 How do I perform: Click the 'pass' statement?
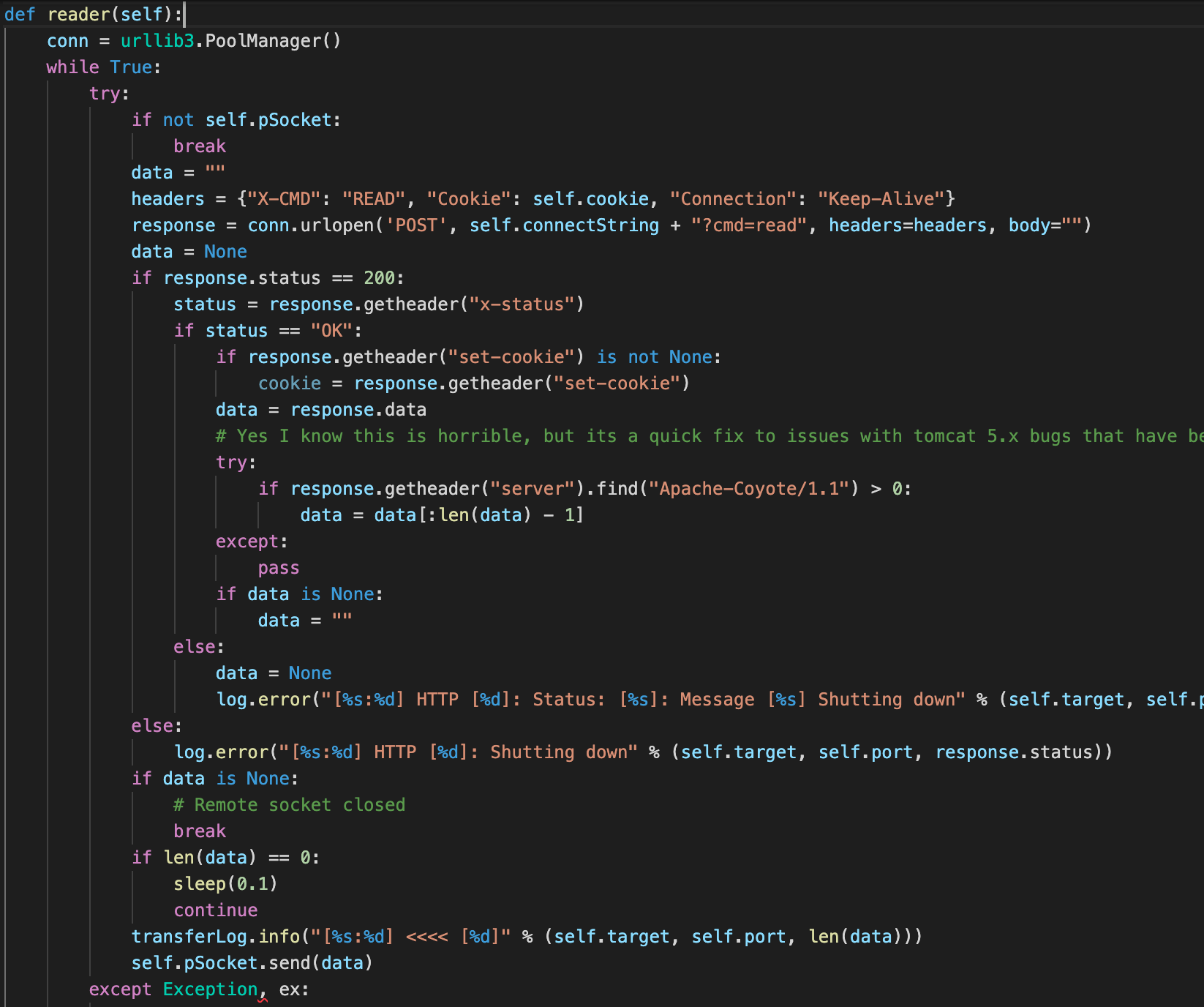point(278,568)
